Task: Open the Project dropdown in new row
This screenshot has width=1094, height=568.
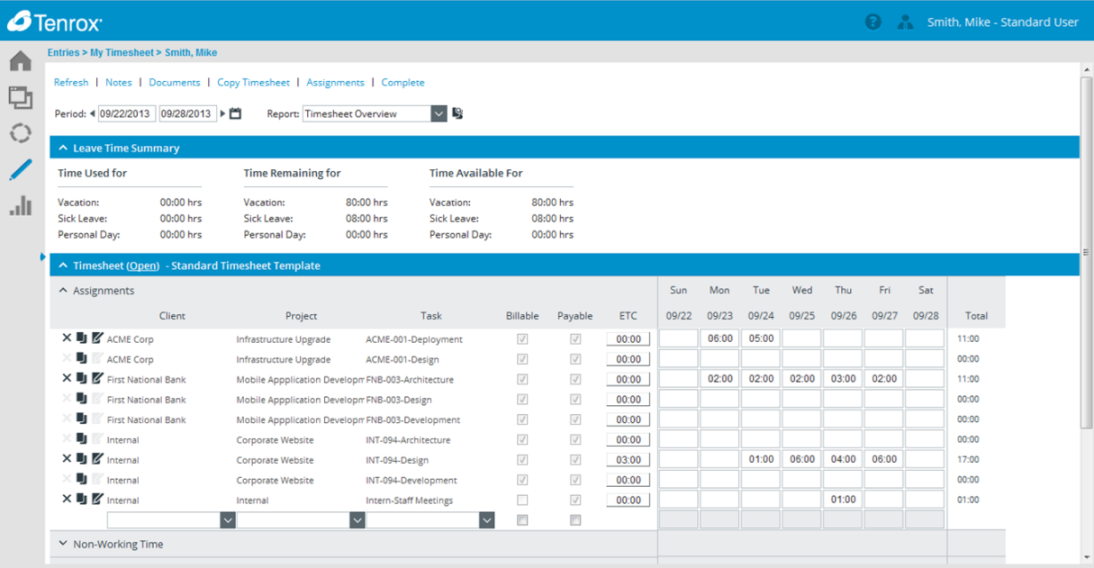Action: [357, 520]
